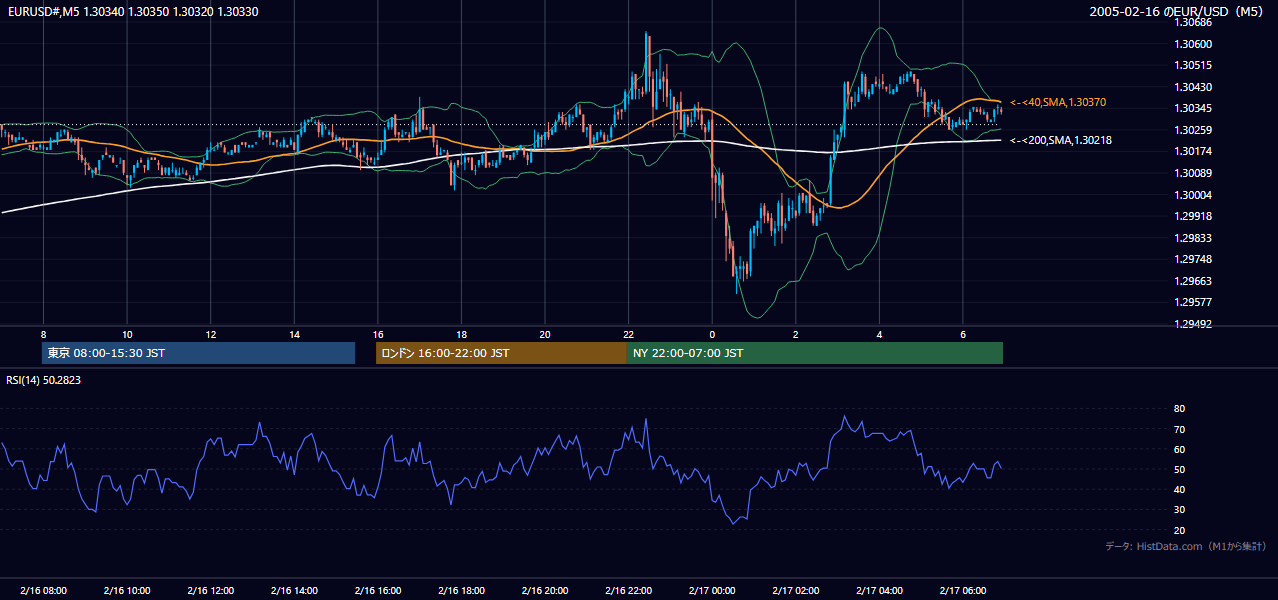Viewport: 1278px width, 600px height.
Task: Click RSI level 20 on the axis
Action: pos(1179,530)
